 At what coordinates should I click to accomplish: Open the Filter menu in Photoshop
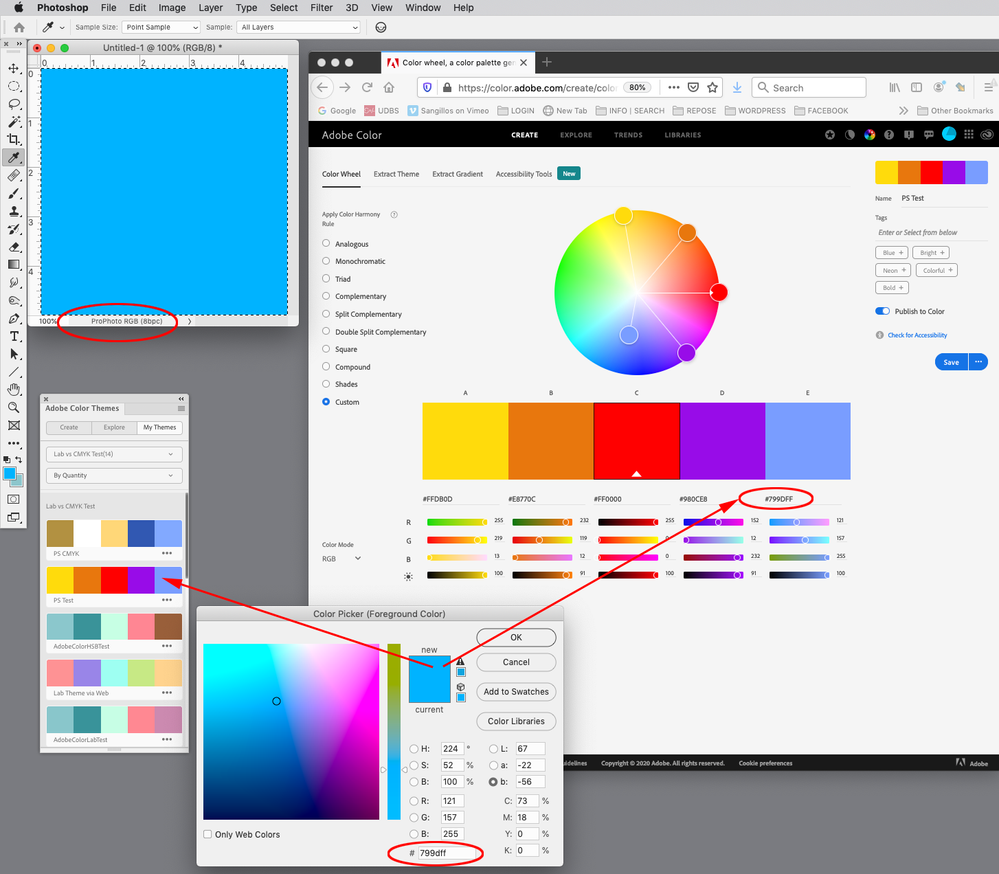[321, 8]
